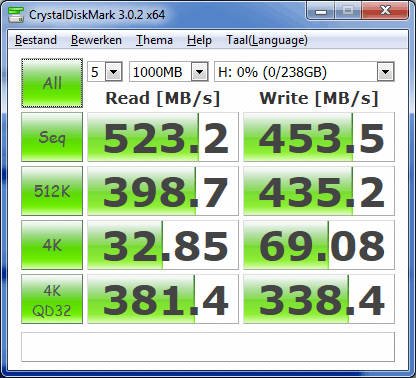Open the Thema menu
Viewport: 416px width, 378px height.
click(x=154, y=40)
